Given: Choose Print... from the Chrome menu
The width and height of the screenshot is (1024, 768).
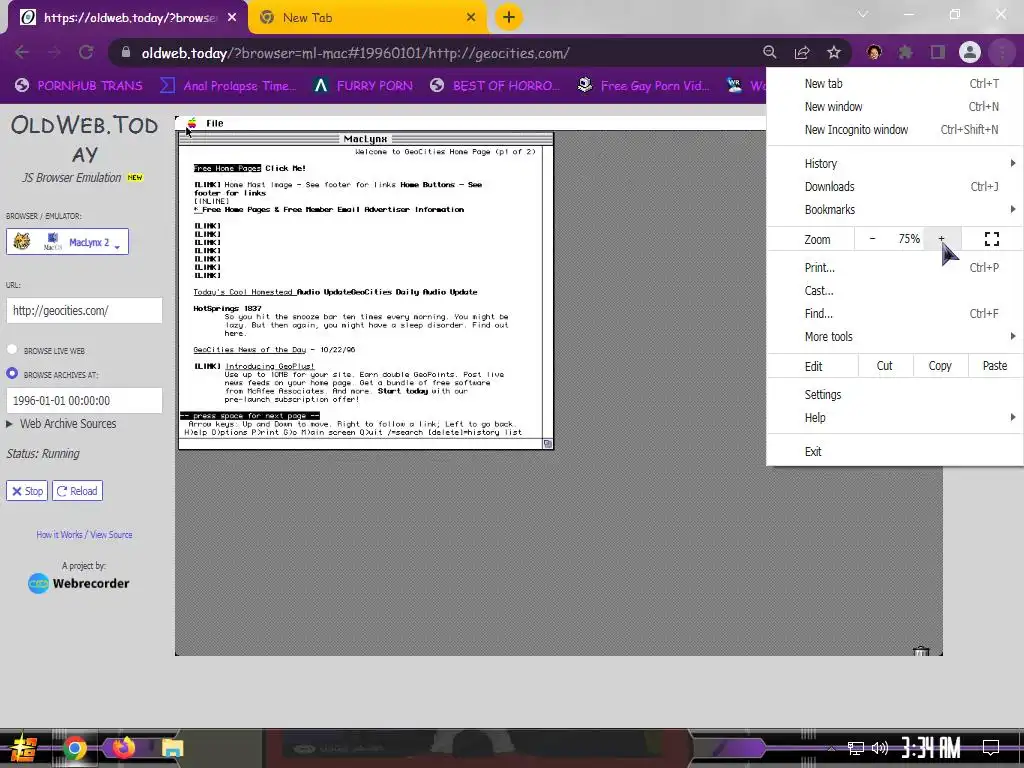Looking at the screenshot, I should click(x=895, y=268).
